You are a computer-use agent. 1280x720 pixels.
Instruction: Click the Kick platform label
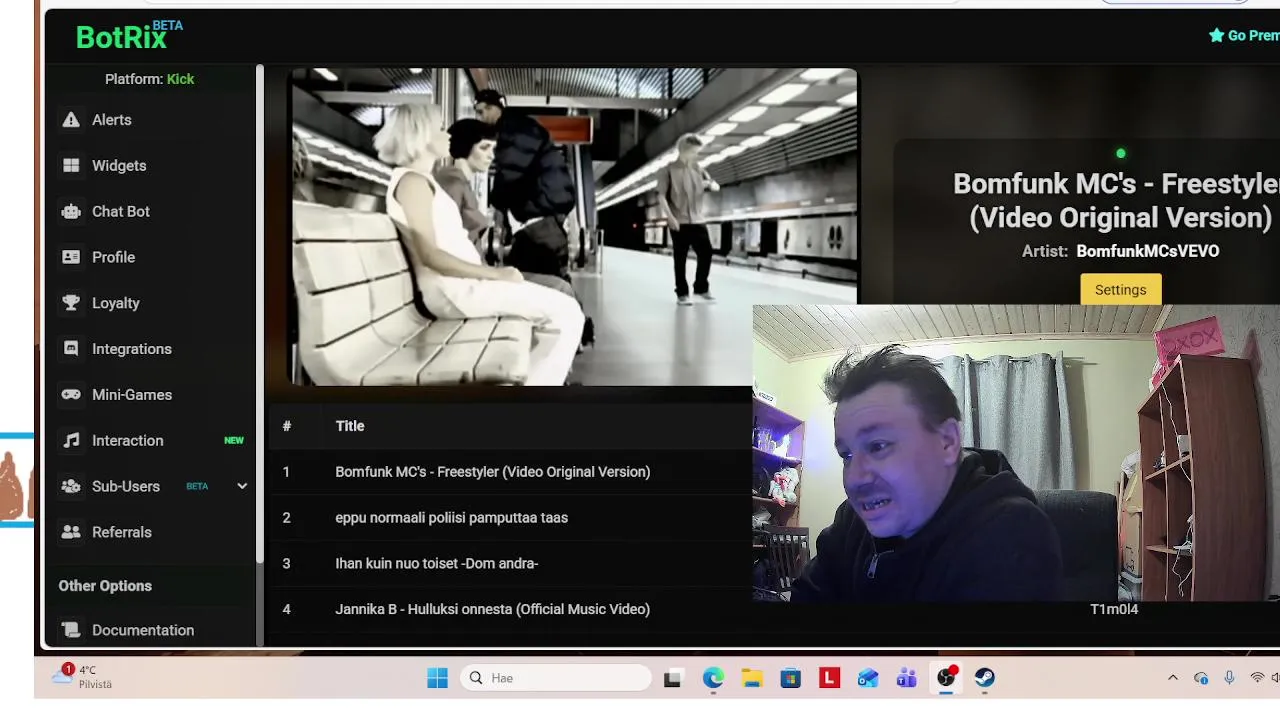(181, 79)
